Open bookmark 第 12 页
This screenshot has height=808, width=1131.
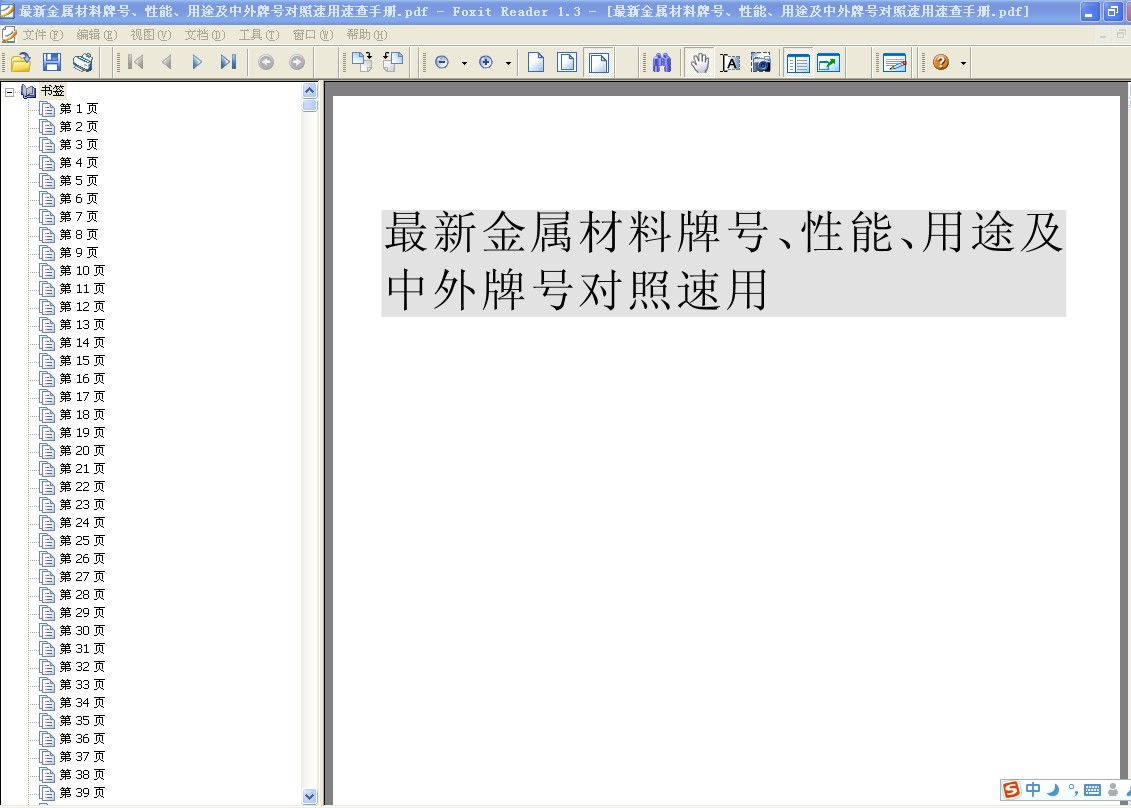[x=82, y=307]
